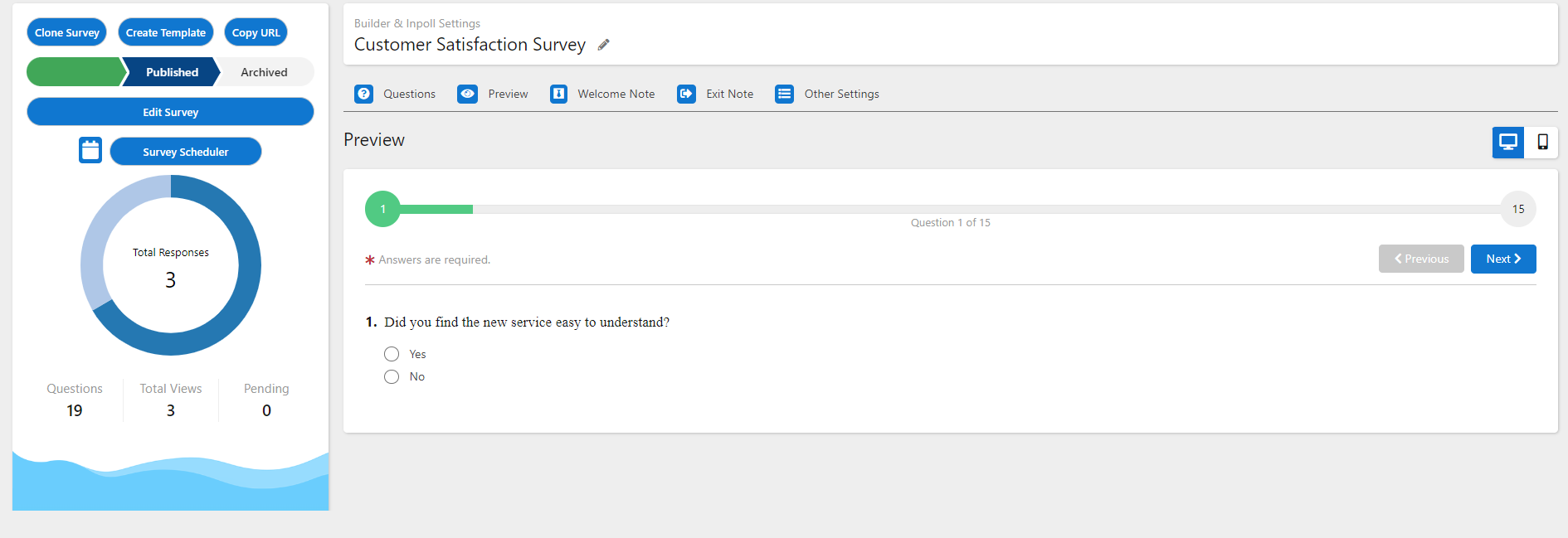Click the Welcome Note info icon
This screenshot has height=538, width=1568.
559,94
